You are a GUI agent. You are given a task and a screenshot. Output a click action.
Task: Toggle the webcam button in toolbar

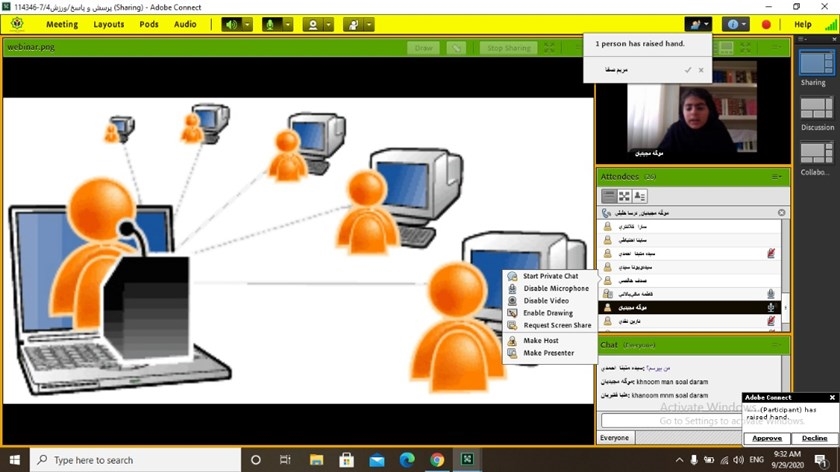(x=313, y=24)
